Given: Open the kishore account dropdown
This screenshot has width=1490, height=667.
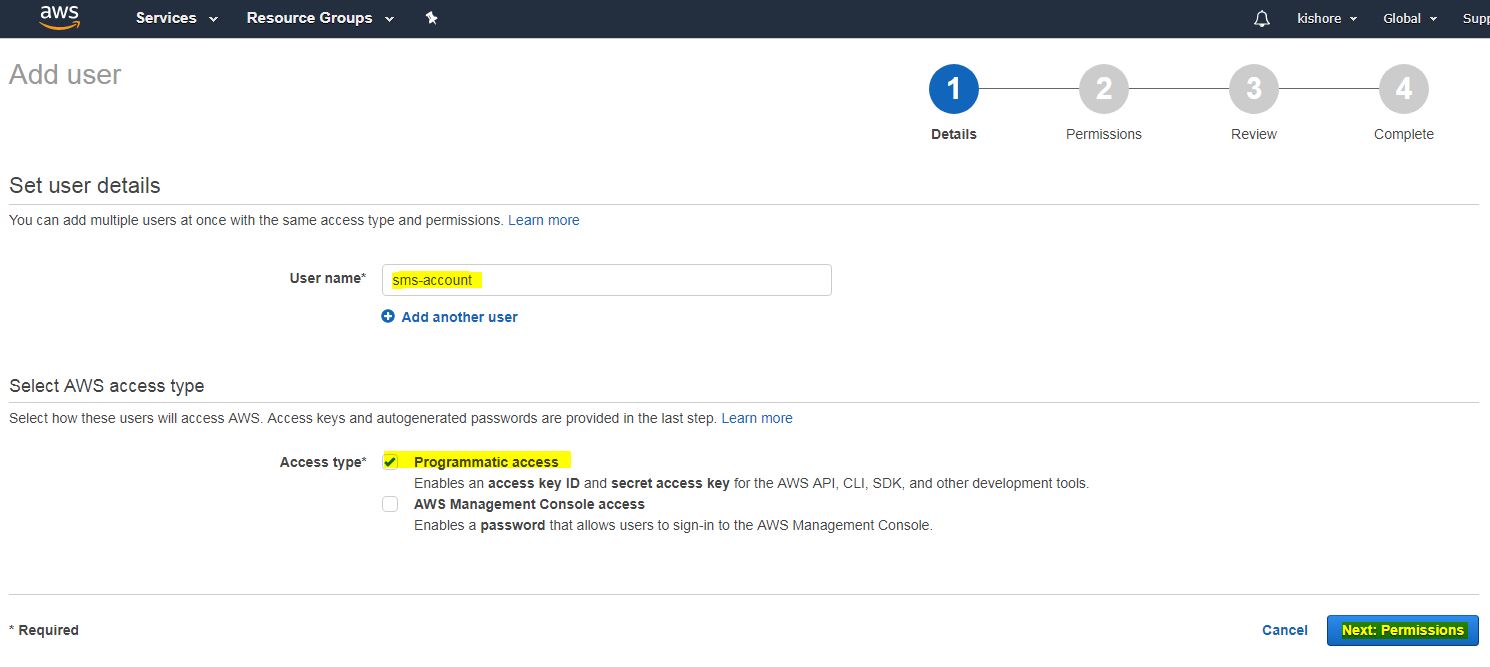Looking at the screenshot, I should click(x=1326, y=19).
